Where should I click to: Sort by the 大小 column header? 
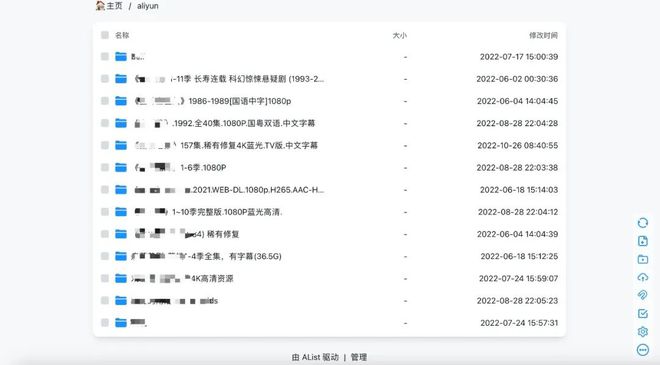coord(399,35)
